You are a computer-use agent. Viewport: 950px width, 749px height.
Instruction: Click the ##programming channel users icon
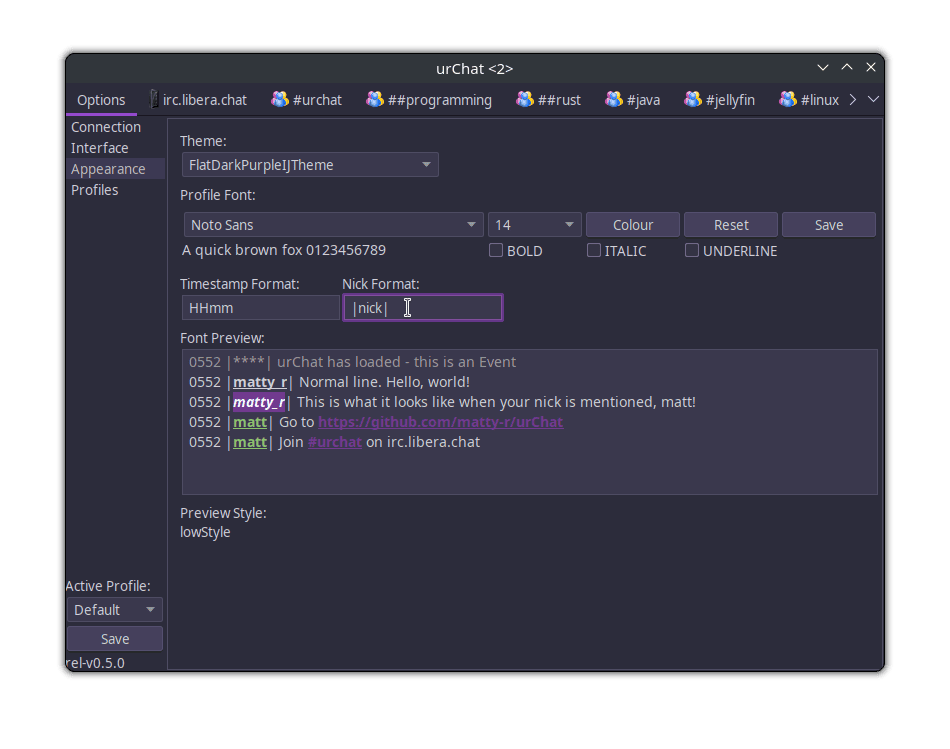[375, 99]
